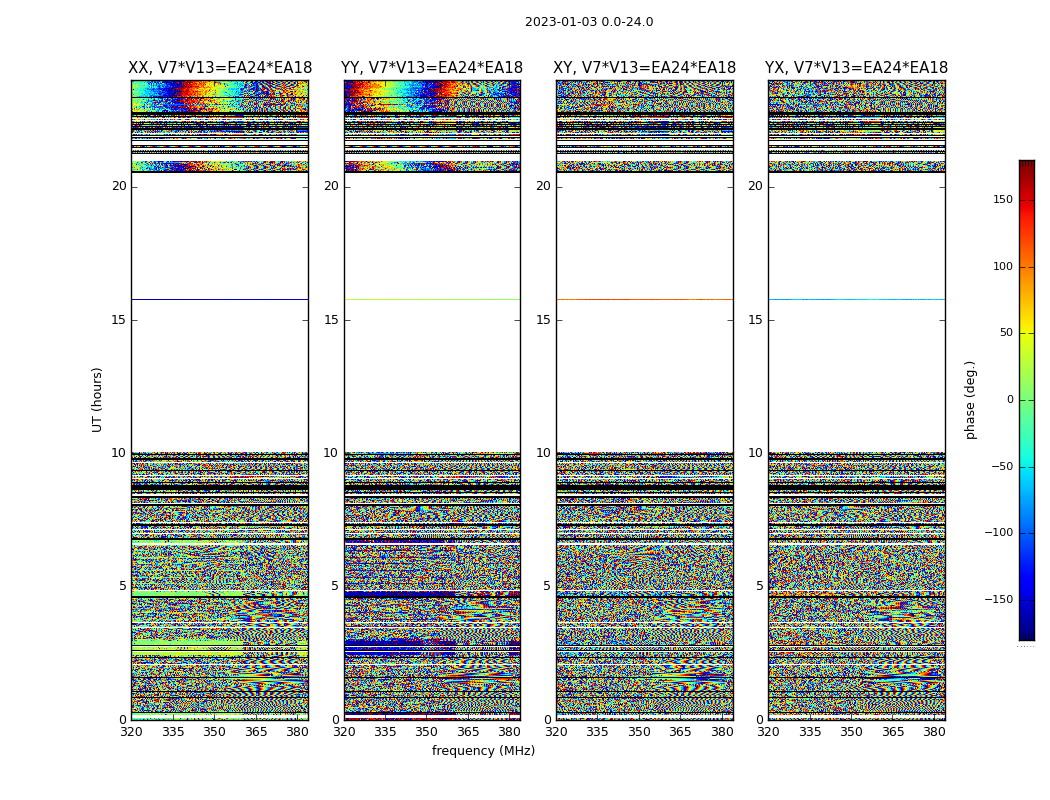Viewport: 1050px width, 800px height.
Task: Click the 100 tick label on colorbar
Action: point(1003,266)
